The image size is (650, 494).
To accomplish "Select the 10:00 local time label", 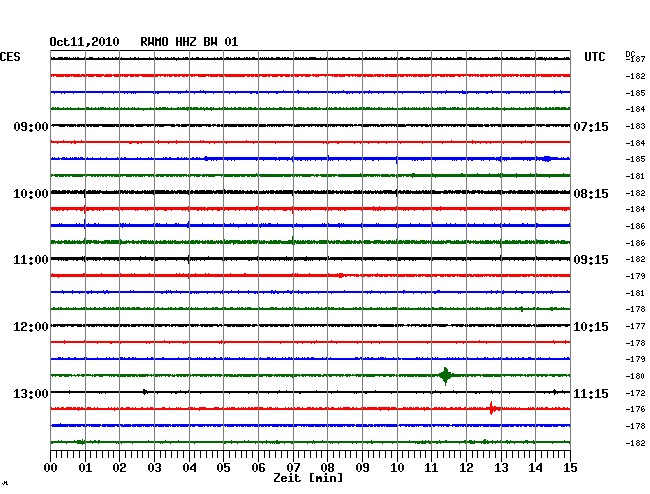I will pos(31,194).
